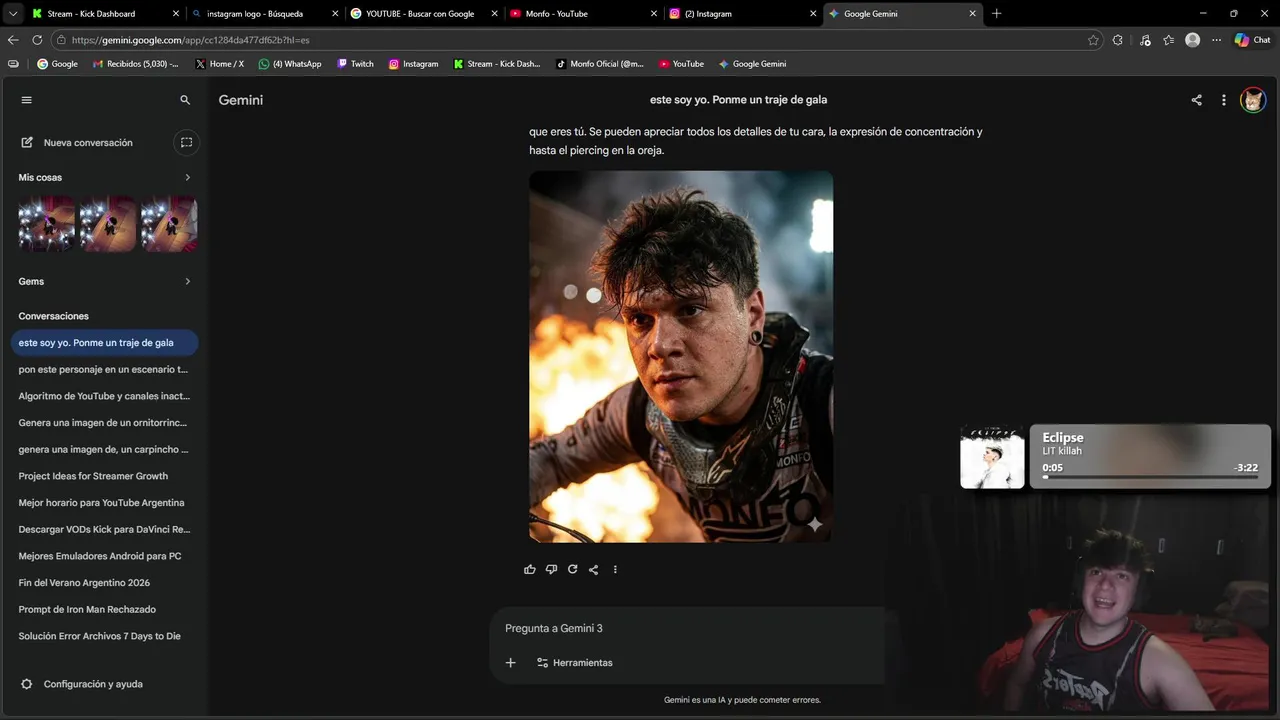Click the gemini.google.com address bar

click(x=570, y=40)
